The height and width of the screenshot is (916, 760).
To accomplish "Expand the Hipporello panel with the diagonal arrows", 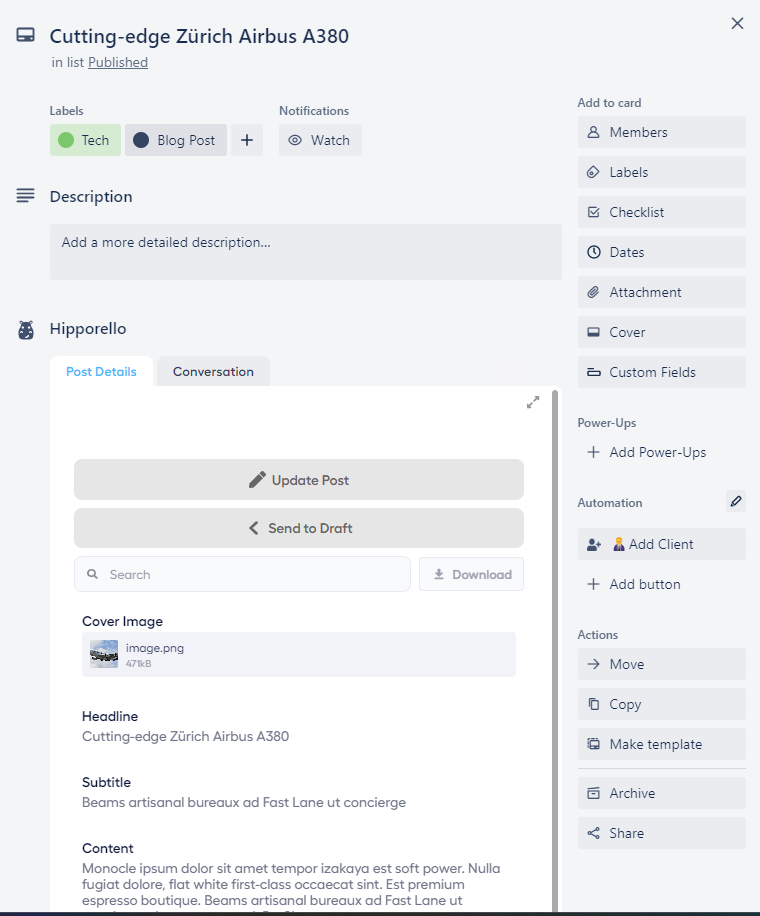I will [532, 402].
